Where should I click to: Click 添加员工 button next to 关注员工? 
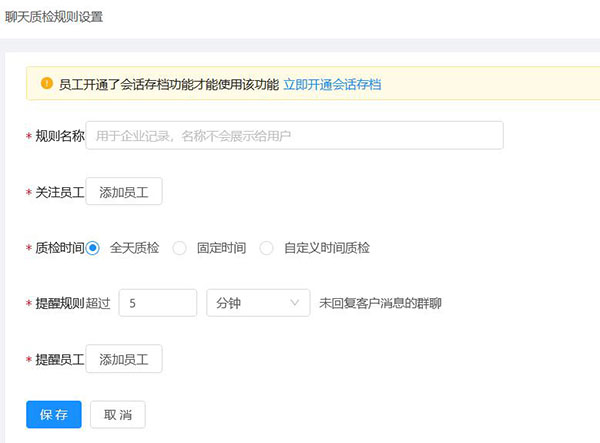click(124, 191)
